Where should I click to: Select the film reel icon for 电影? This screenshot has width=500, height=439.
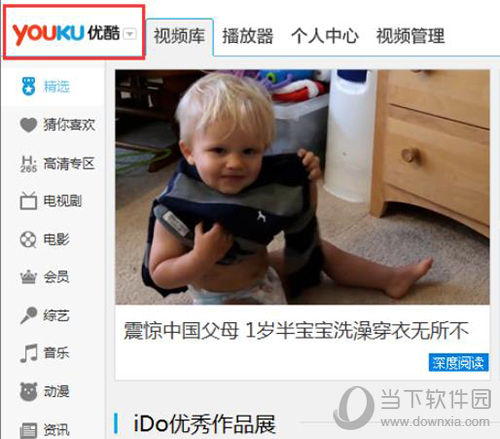click(28, 239)
